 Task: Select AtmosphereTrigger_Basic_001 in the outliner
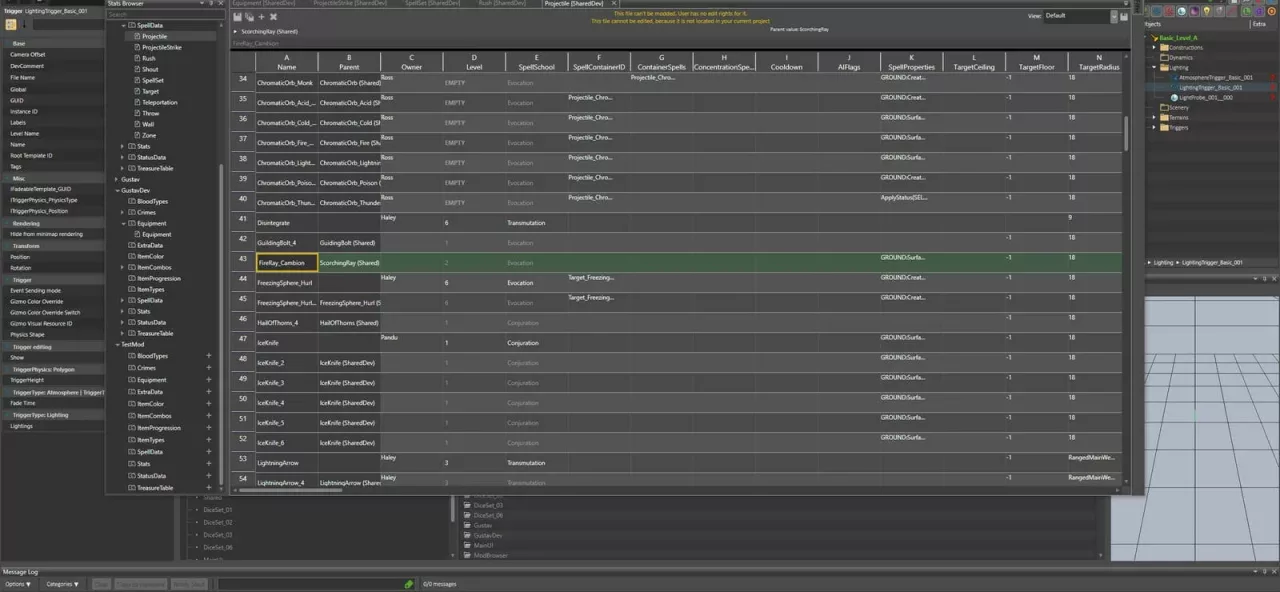pos(1216,77)
